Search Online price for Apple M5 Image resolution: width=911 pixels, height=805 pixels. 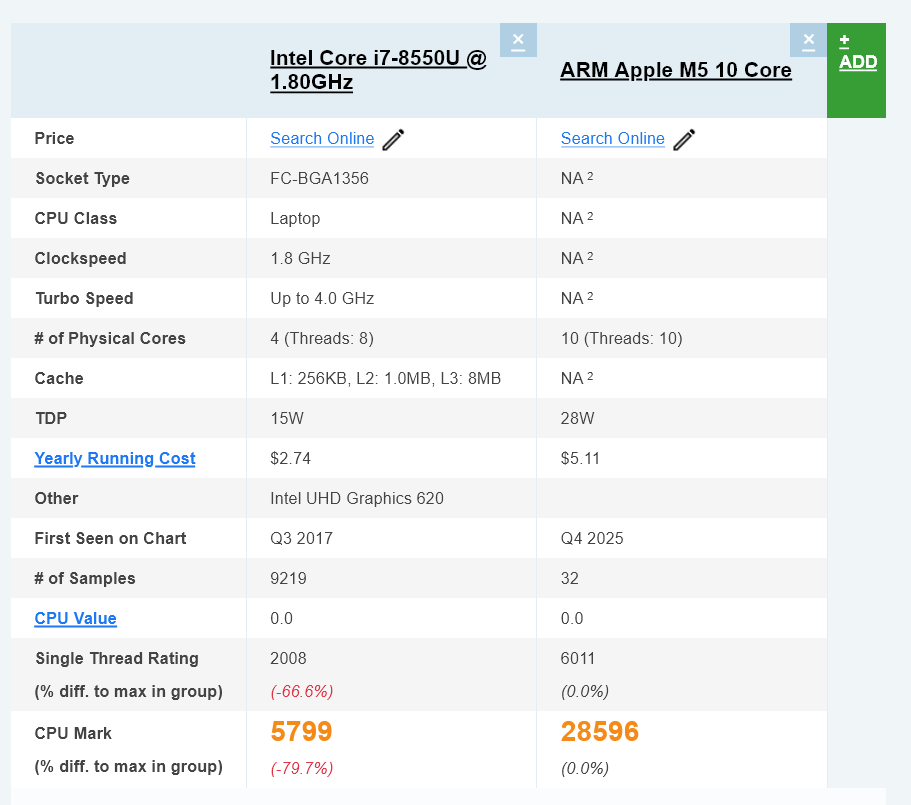coord(612,138)
